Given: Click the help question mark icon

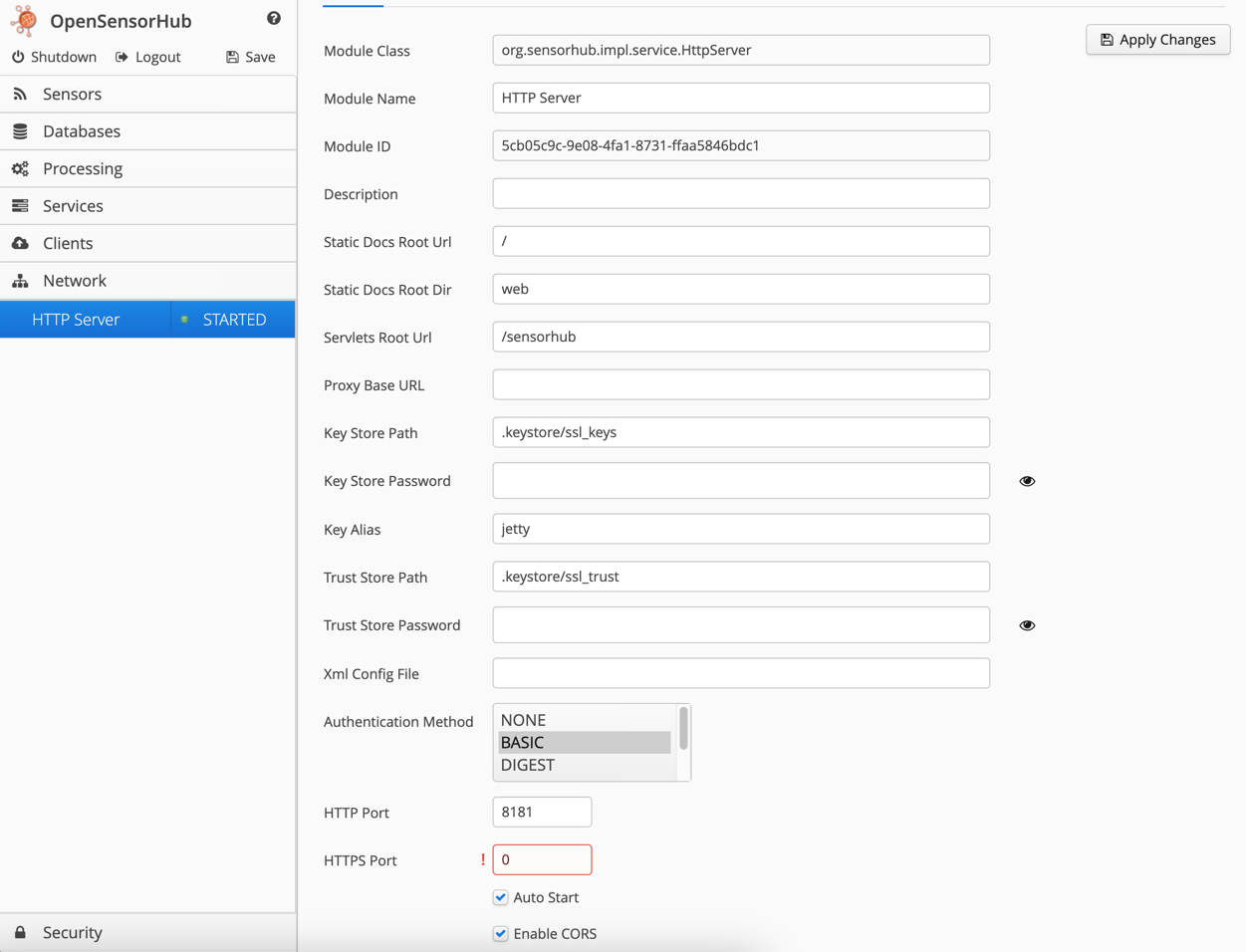Looking at the screenshot, I should [274, 18].
